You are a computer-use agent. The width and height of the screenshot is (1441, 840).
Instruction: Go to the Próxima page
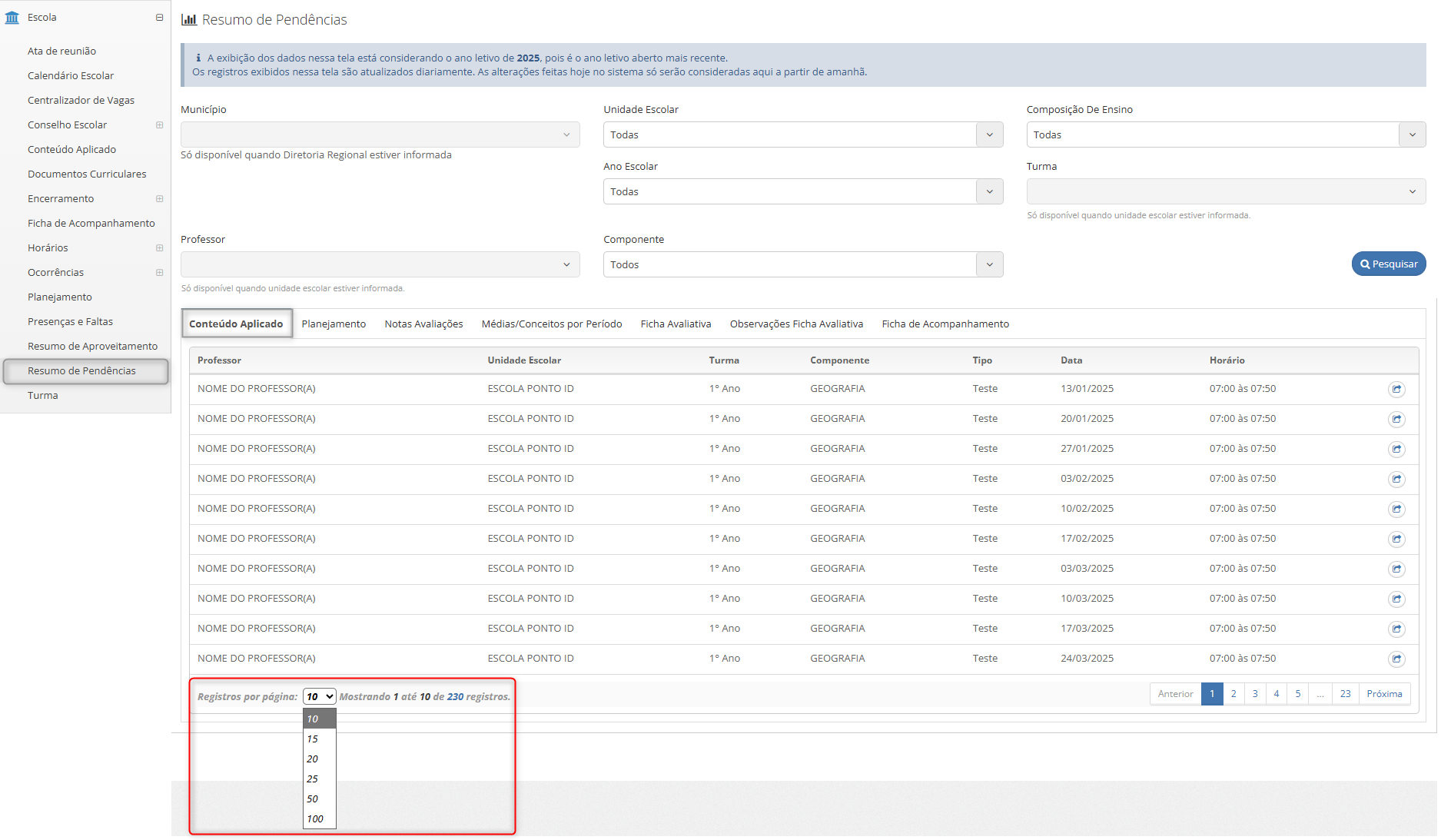(1384, 693)
